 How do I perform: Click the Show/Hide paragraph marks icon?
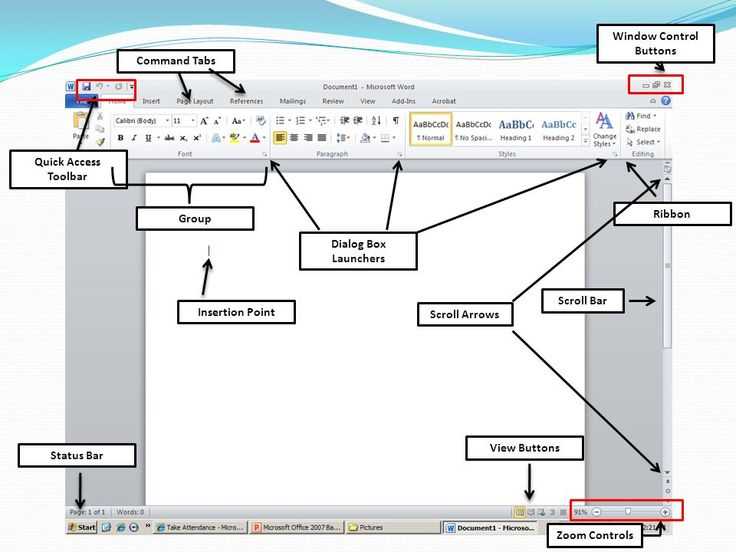pyautogui.click(x=396, y=121)
